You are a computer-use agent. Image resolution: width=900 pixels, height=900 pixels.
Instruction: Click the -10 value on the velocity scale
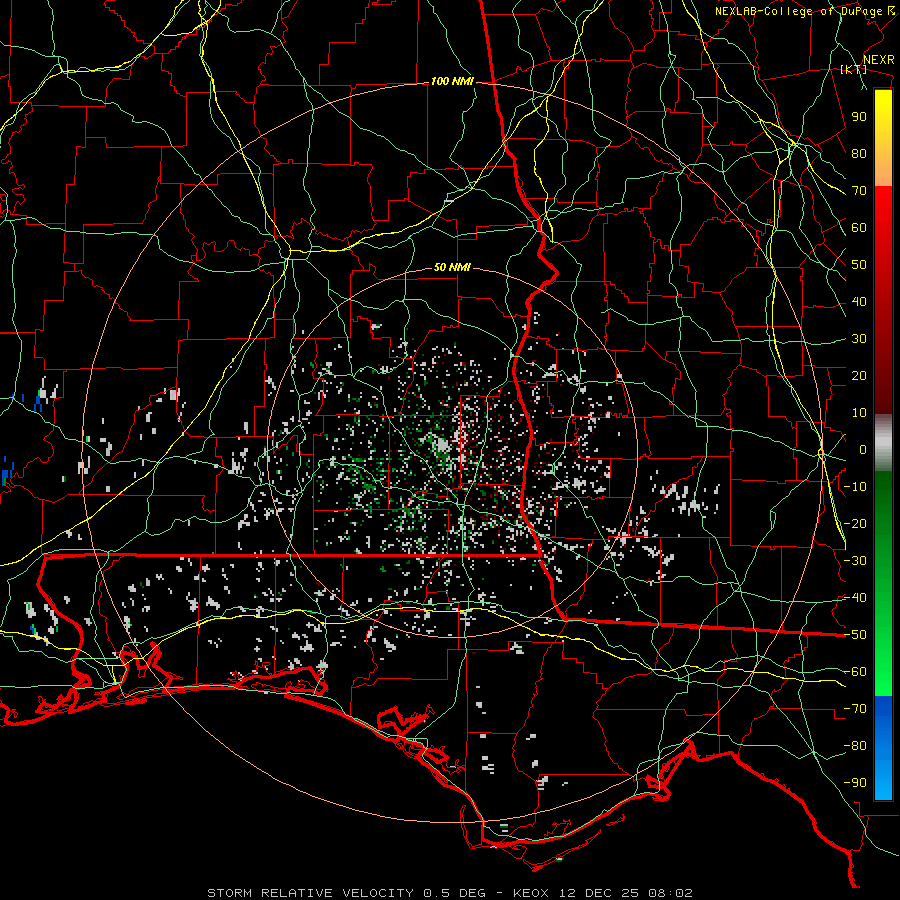tap(855, 487)
